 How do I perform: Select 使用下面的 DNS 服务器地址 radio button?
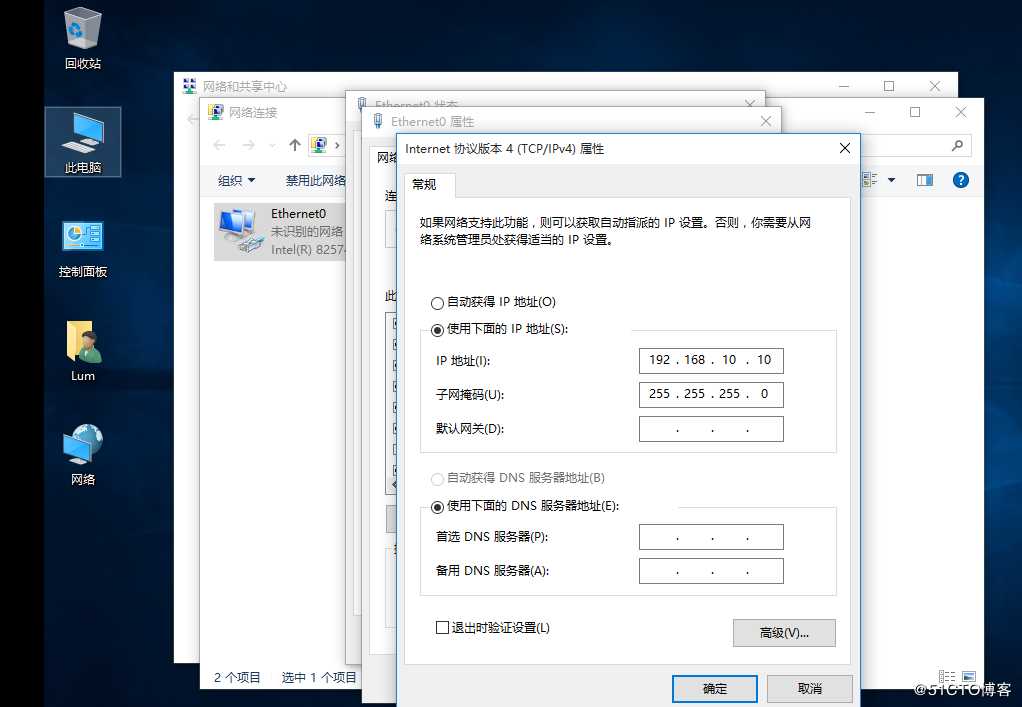pos(437,506)
